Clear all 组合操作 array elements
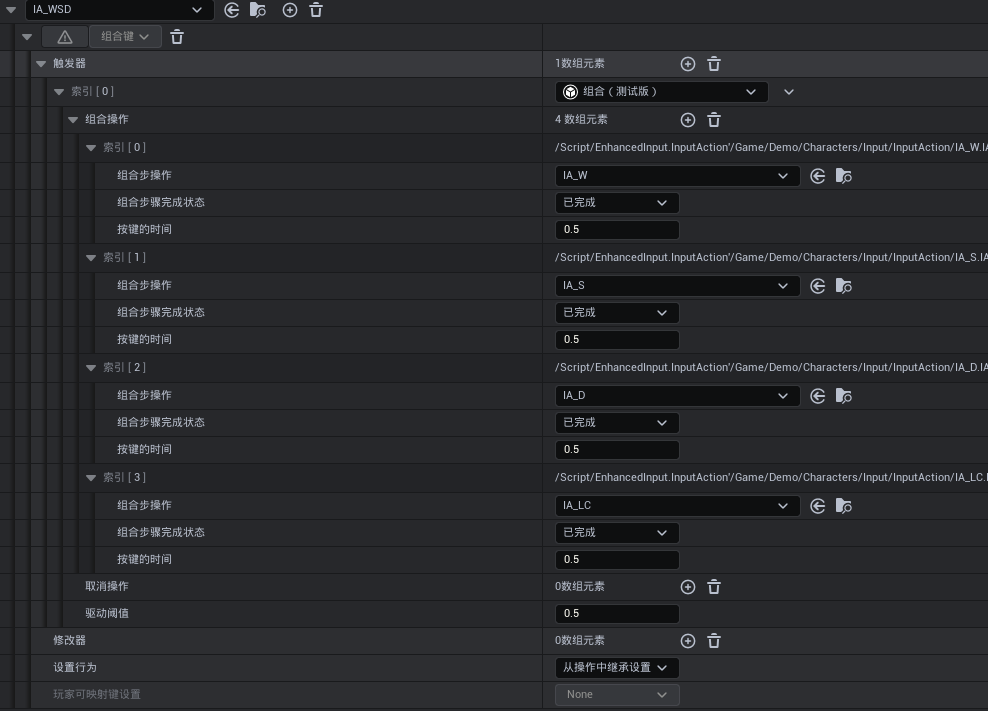This screenshot has height=711, width=988. tap(714, 120)
